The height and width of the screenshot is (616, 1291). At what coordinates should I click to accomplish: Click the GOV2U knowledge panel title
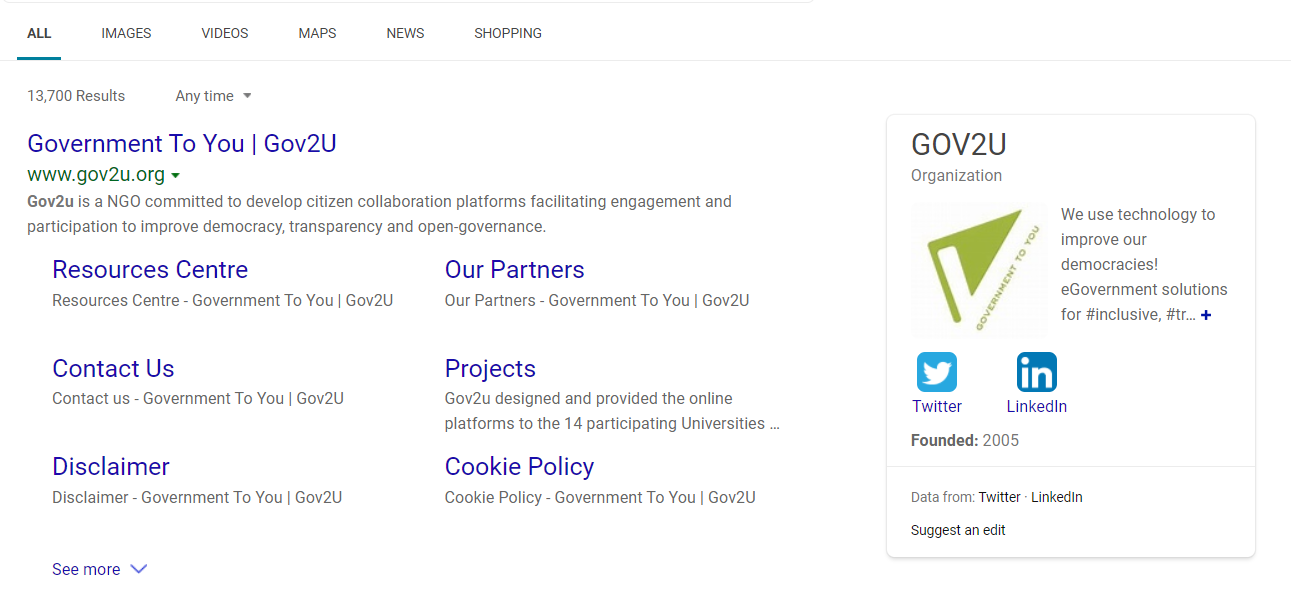[959, 145]
